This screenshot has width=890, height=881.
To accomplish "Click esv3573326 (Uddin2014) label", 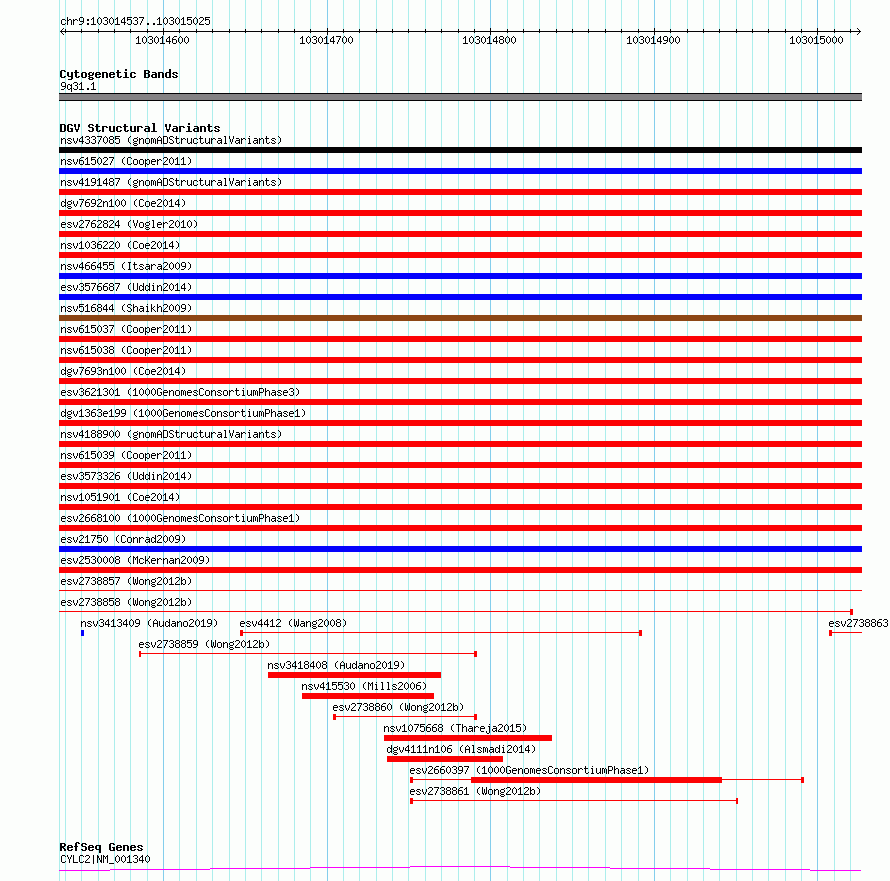I will tap(126, 476).
